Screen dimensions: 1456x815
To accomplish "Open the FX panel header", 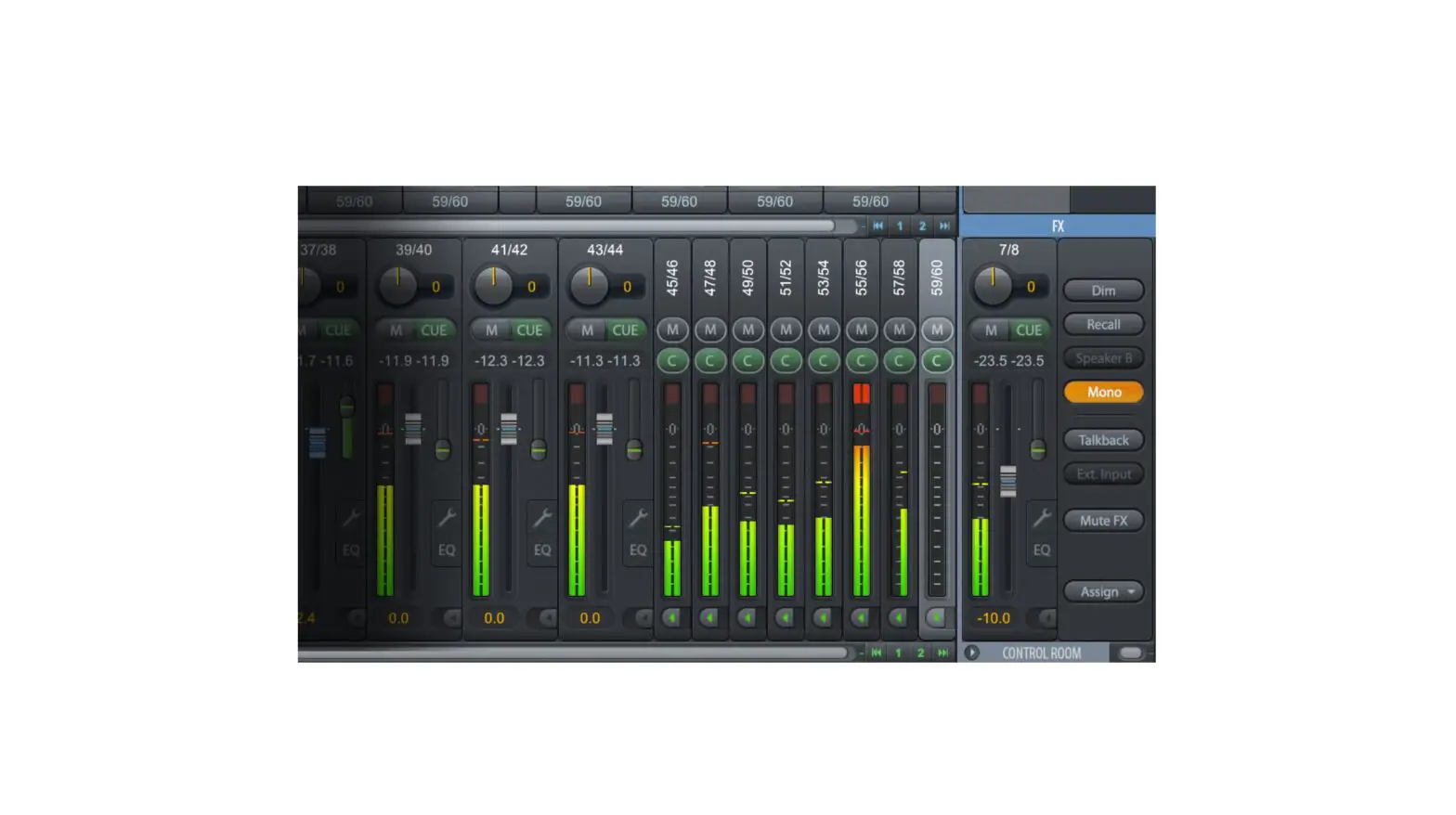I will [1058, 226].
